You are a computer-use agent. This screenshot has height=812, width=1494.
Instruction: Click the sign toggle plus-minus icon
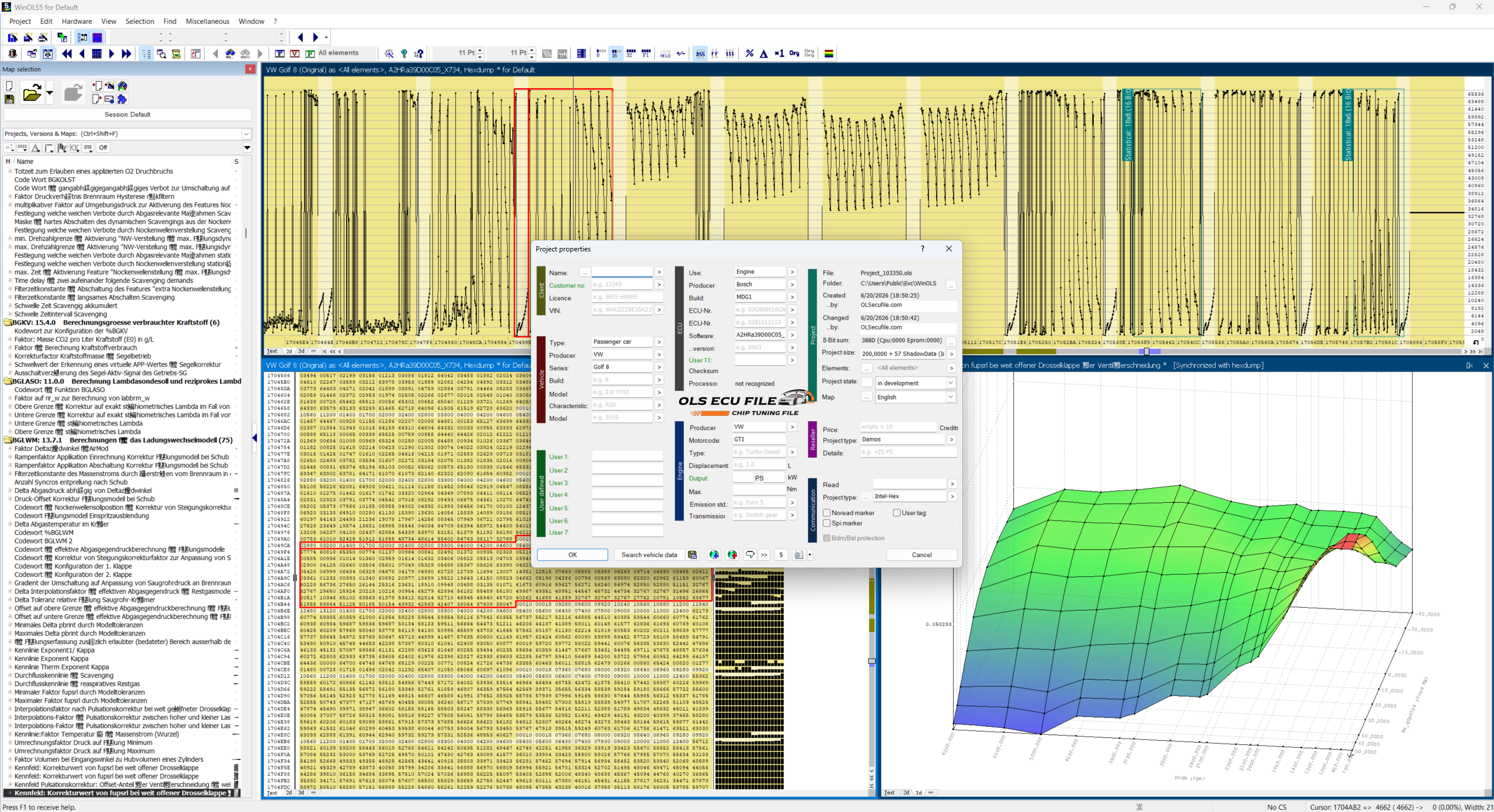pos(680,54)
